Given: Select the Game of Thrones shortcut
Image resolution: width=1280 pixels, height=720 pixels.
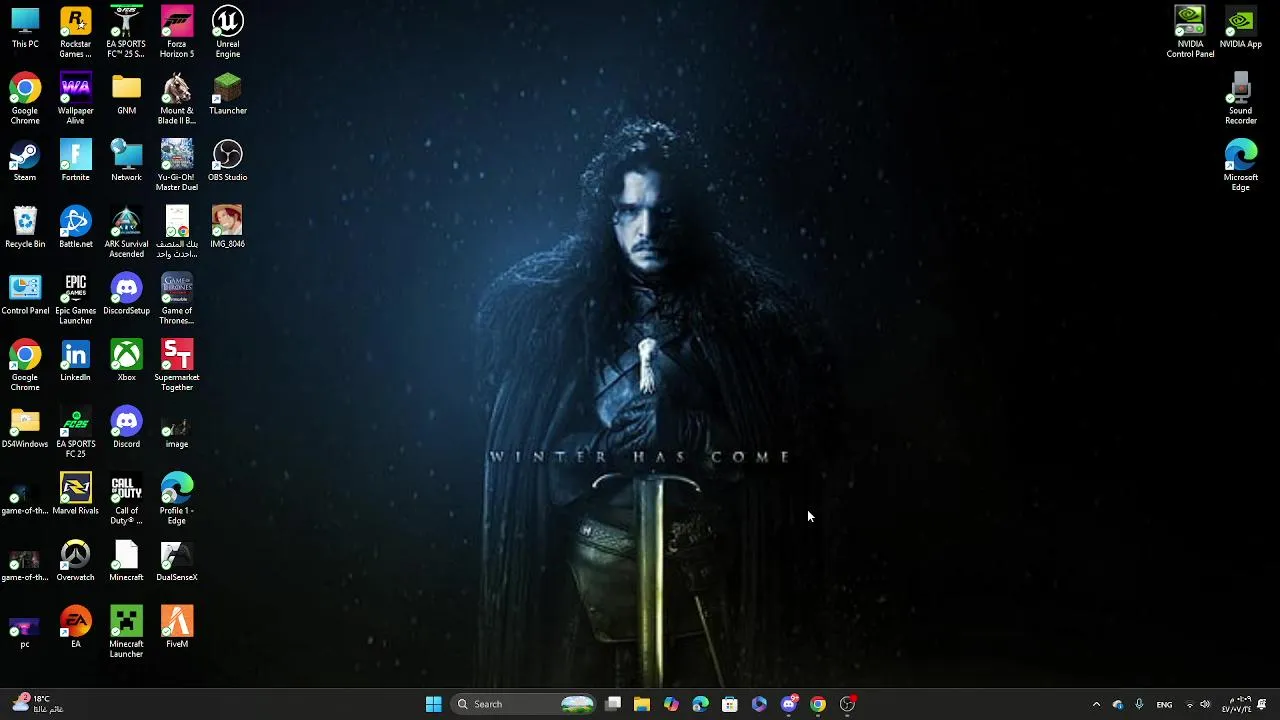Looking at the screenshot, I should (177, 299).
